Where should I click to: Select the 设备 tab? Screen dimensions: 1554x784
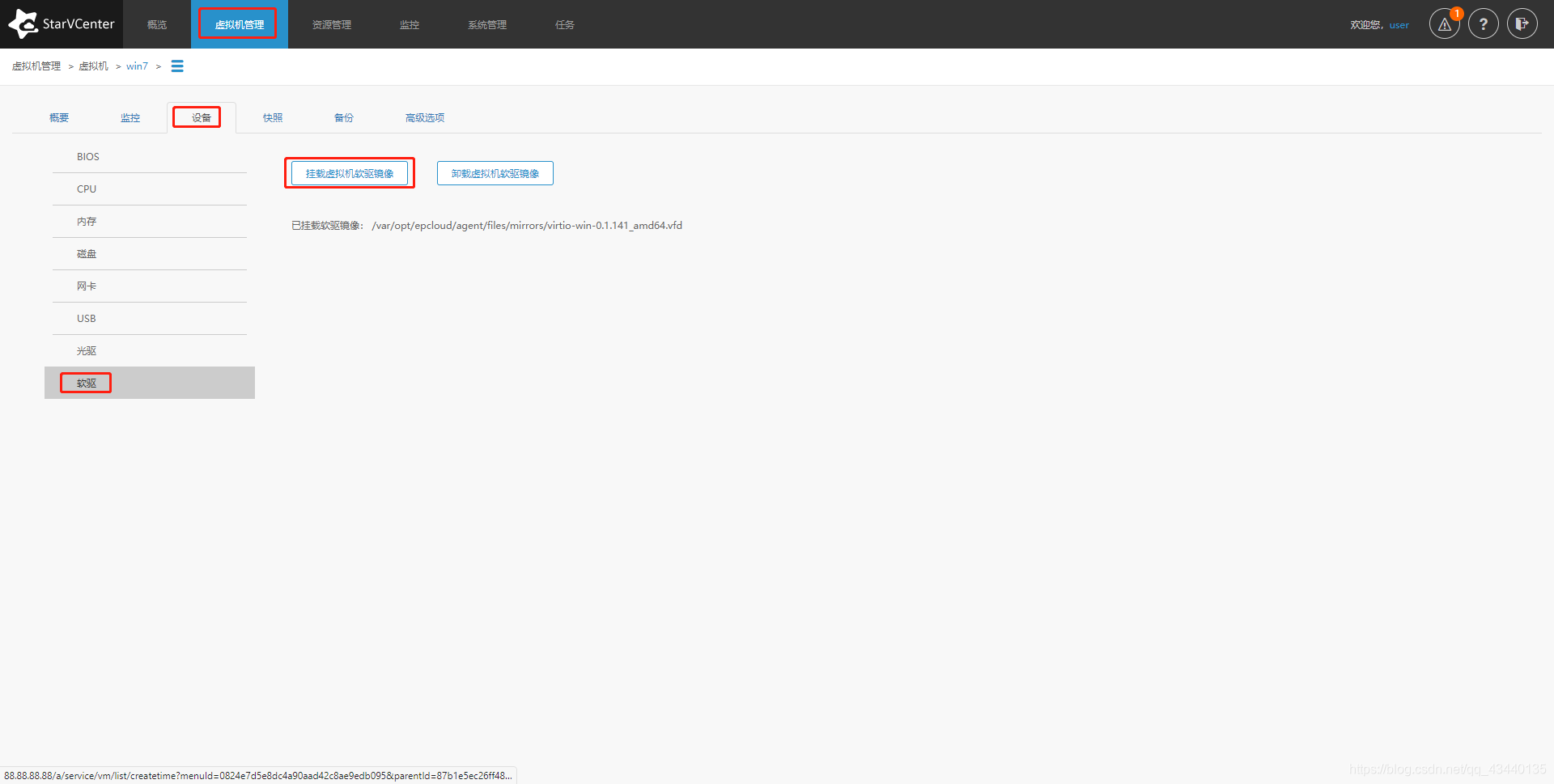click(202, 118)
